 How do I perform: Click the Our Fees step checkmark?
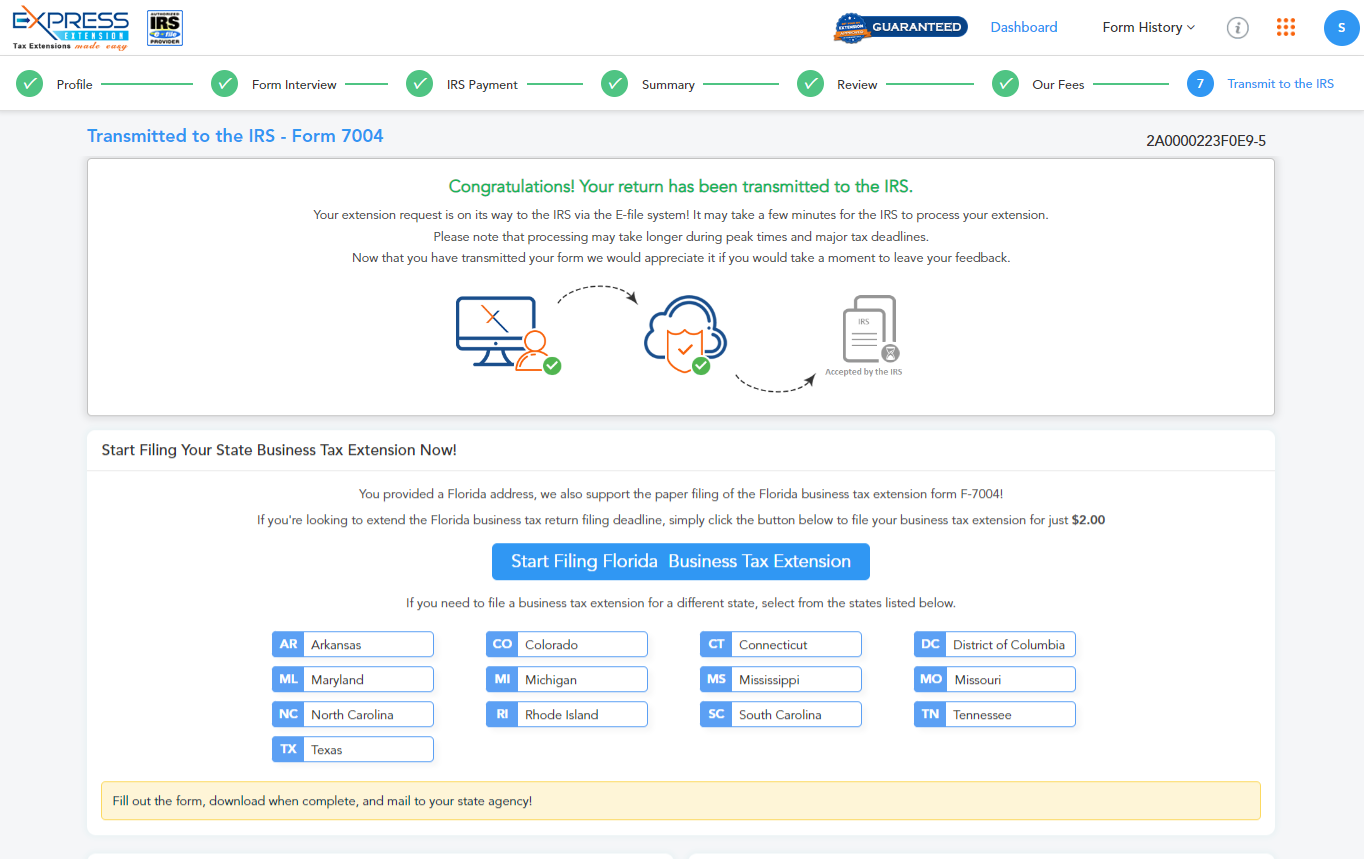tap(1005, 84)
